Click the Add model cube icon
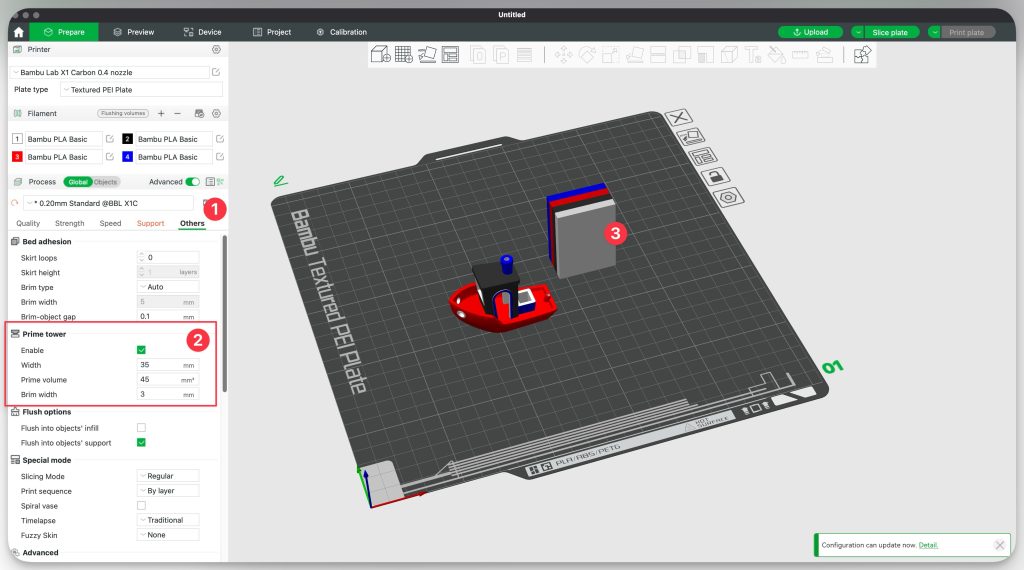The image size is (1024, 570). click(x=380, y=55)
